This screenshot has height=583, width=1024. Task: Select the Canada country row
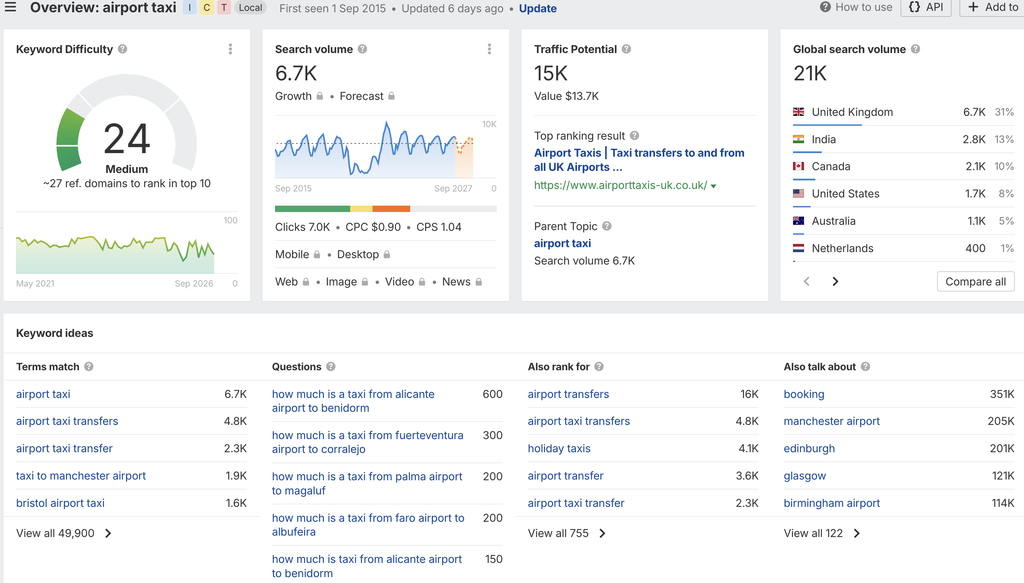903,166
